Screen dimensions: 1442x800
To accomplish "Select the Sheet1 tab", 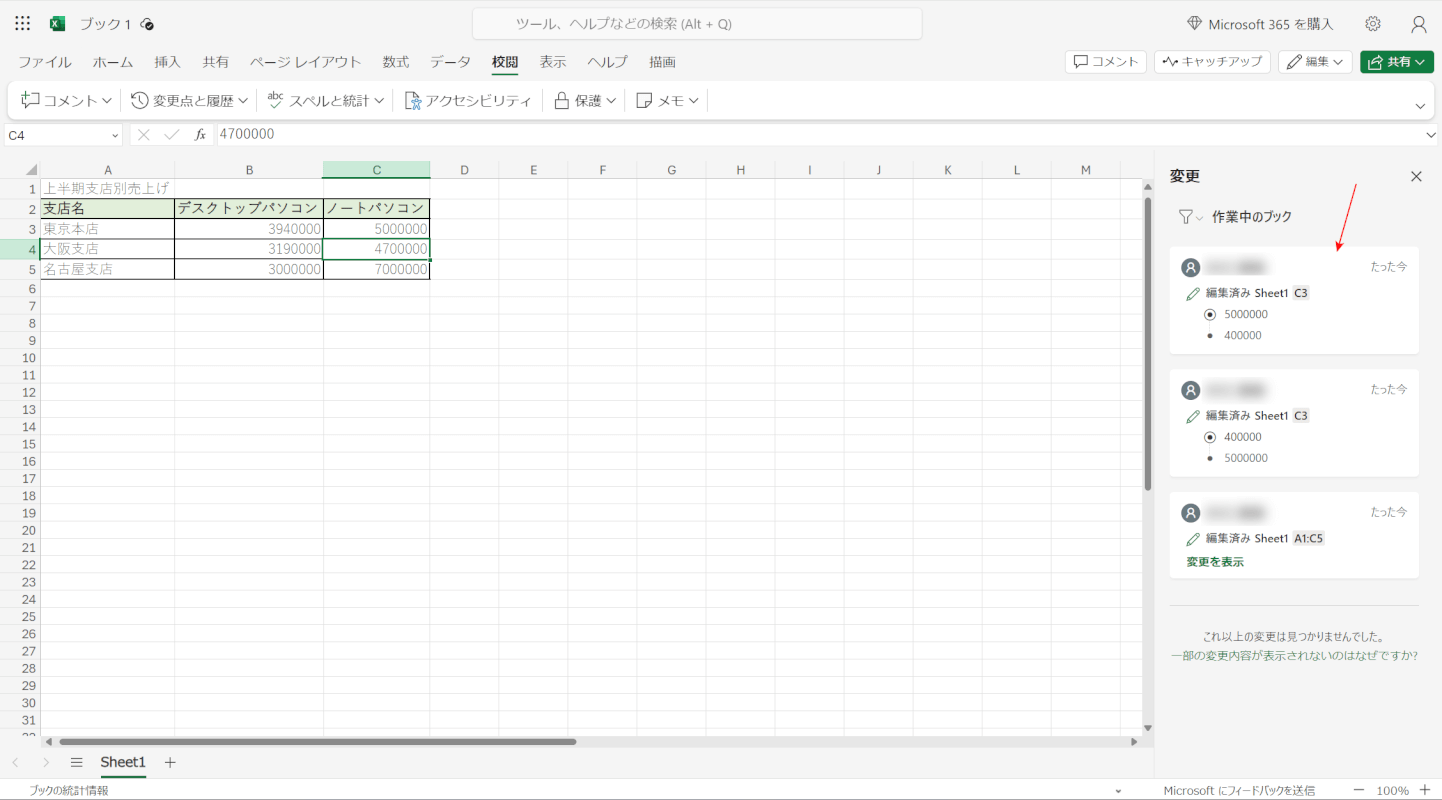I will point(123,762).
